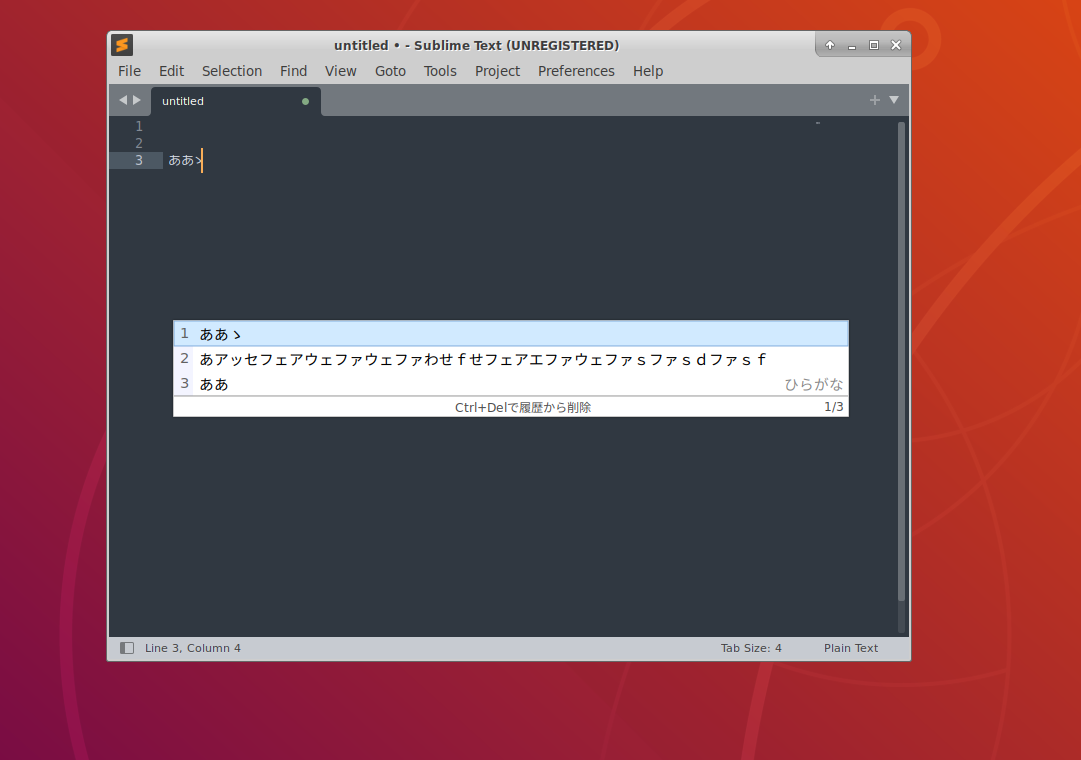The width and height of the screenshot is (1081, 760).
Task: Open the Preferences menu
Action: (576, 71)
